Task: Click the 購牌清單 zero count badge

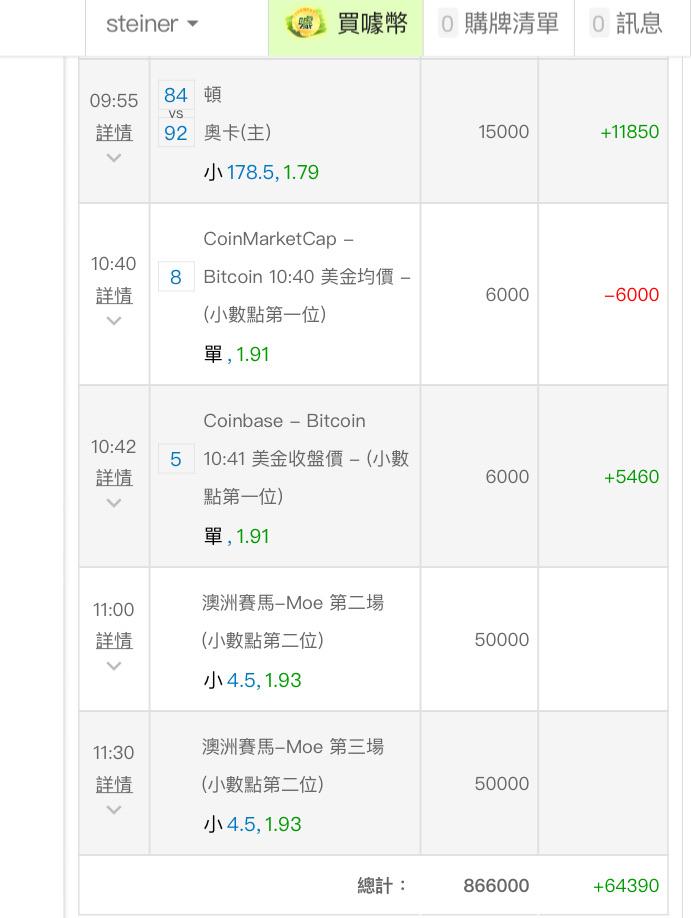Action: [x=447, y=24]
